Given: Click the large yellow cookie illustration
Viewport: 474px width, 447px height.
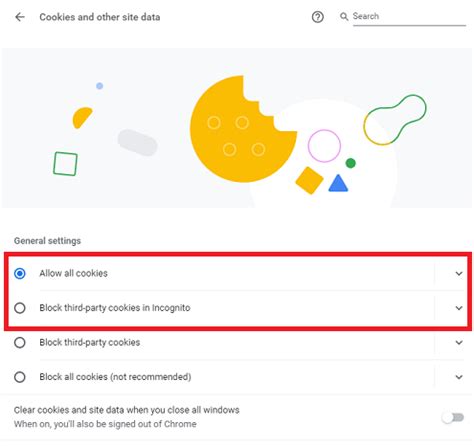Looking at the screenshot, I should (x=243, y=129).
